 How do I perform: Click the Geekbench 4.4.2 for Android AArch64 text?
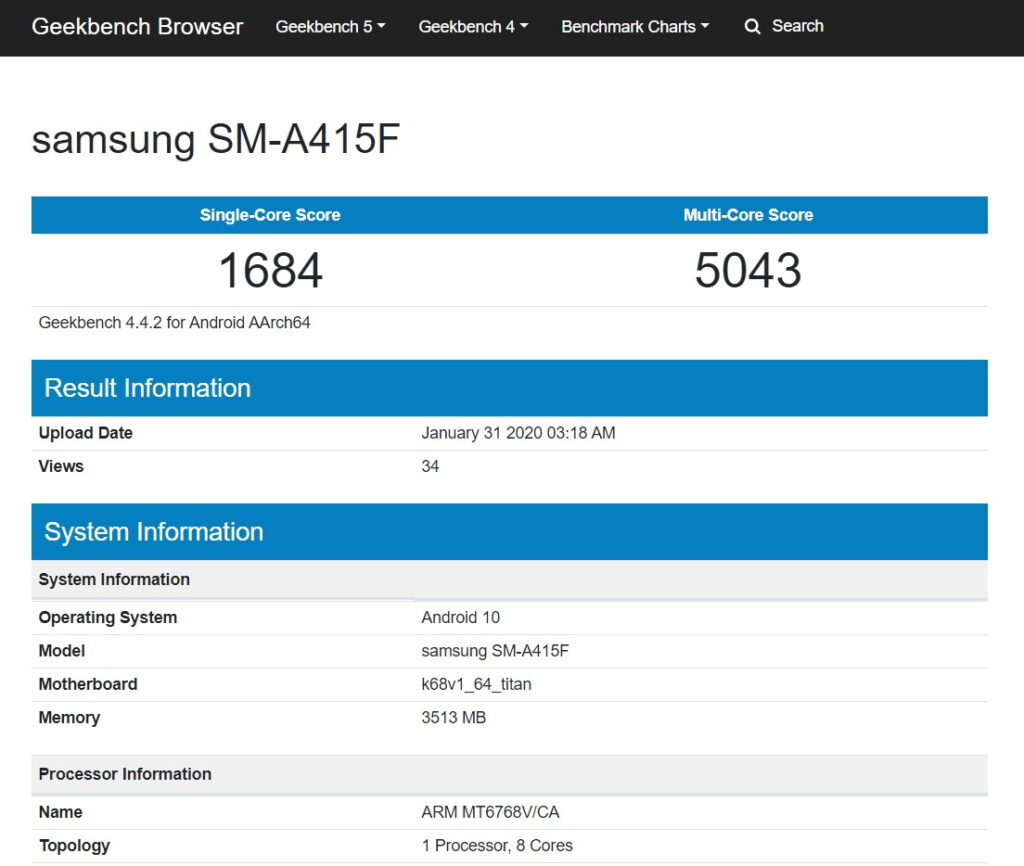[174, 323]
